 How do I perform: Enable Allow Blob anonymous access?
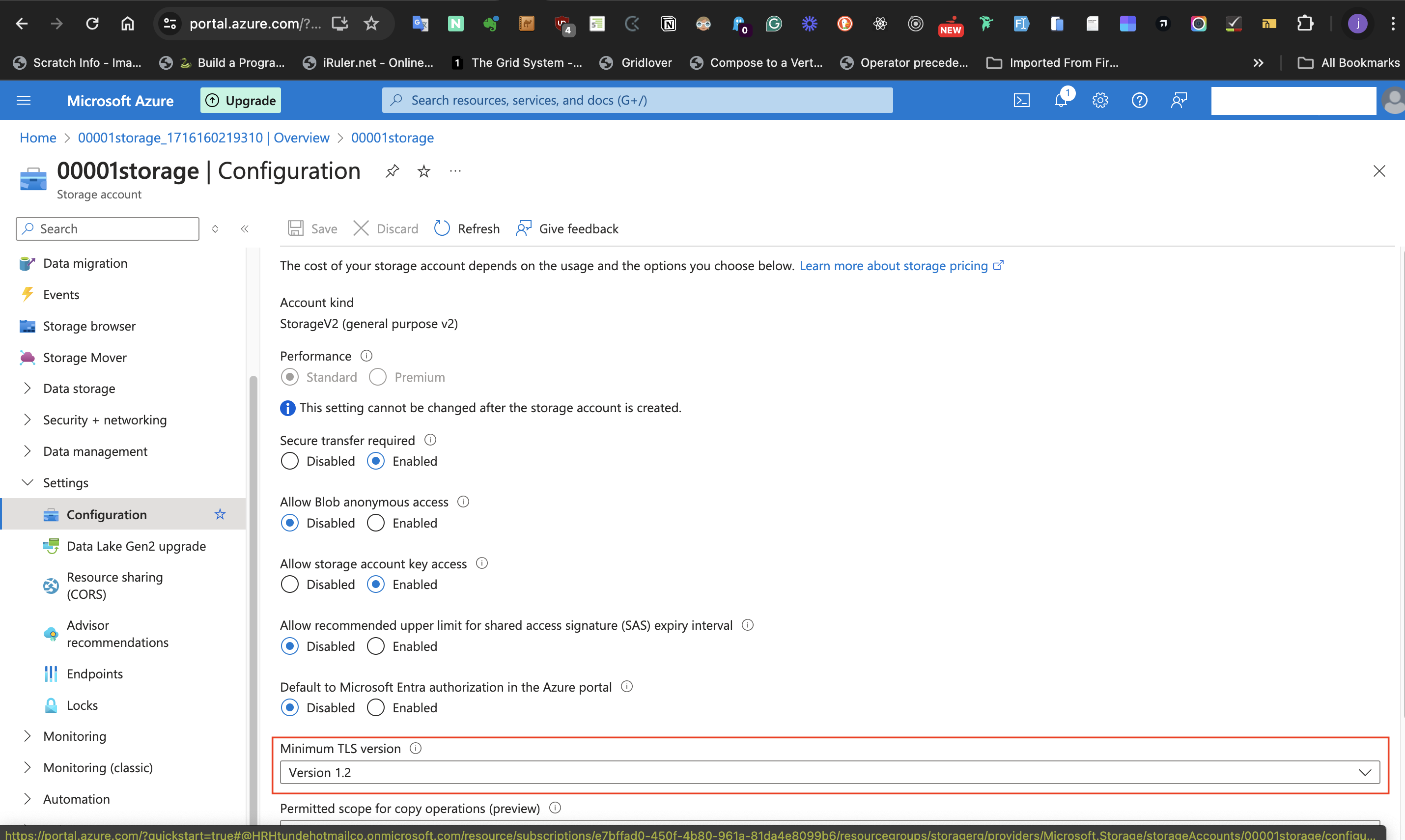point(375,523)
